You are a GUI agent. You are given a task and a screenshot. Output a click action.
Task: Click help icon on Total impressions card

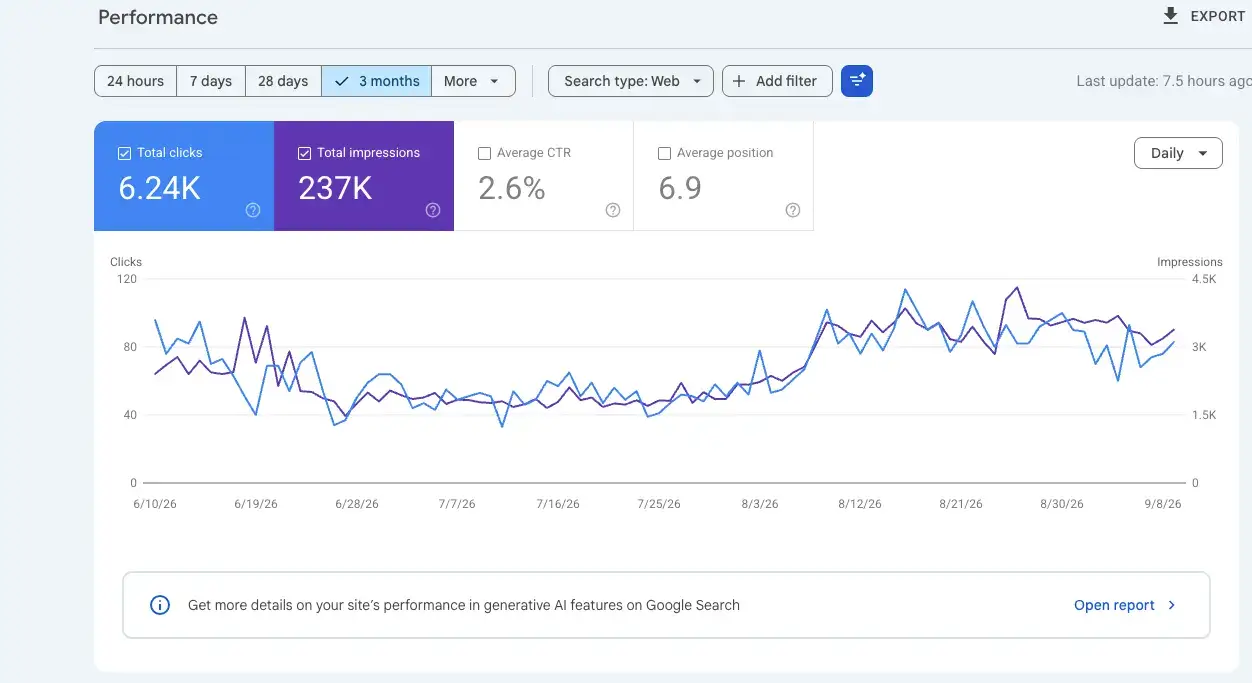coord(433,210)
